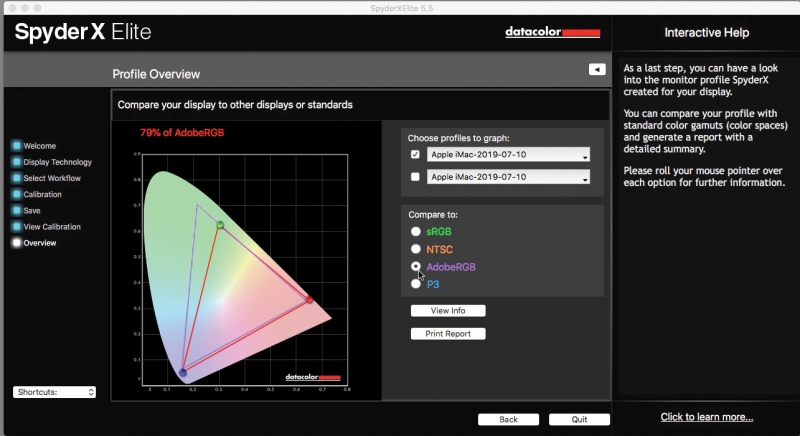The width and height of the screenshot is (800, 436).
Task: Select the NTSC radio button
Action: coord(416,249)
